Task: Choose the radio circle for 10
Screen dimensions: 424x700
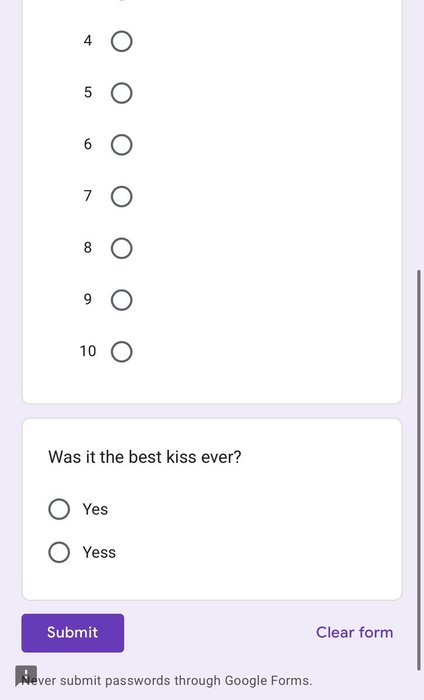Action: [121, 352]
